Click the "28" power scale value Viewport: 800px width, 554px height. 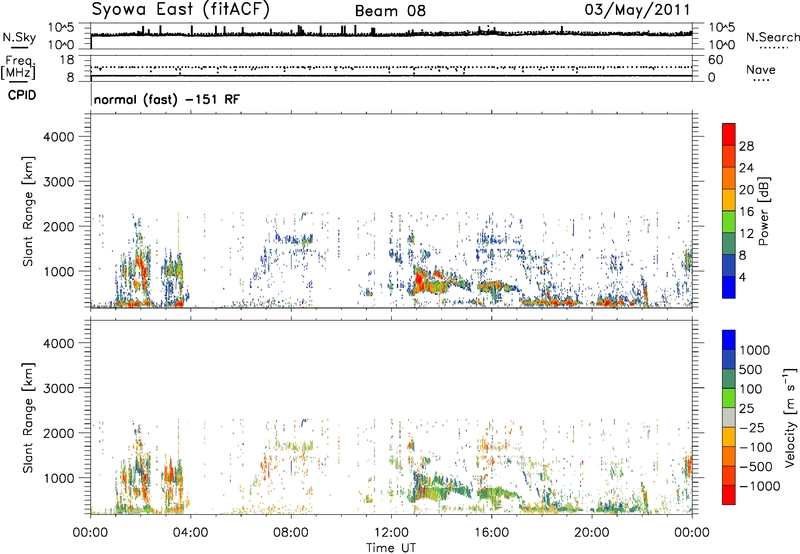coord(746,146)
